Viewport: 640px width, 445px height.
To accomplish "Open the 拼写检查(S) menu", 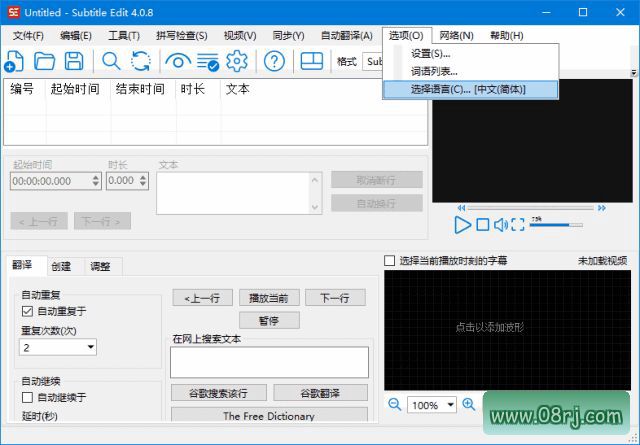I will (x=182, y=36).
